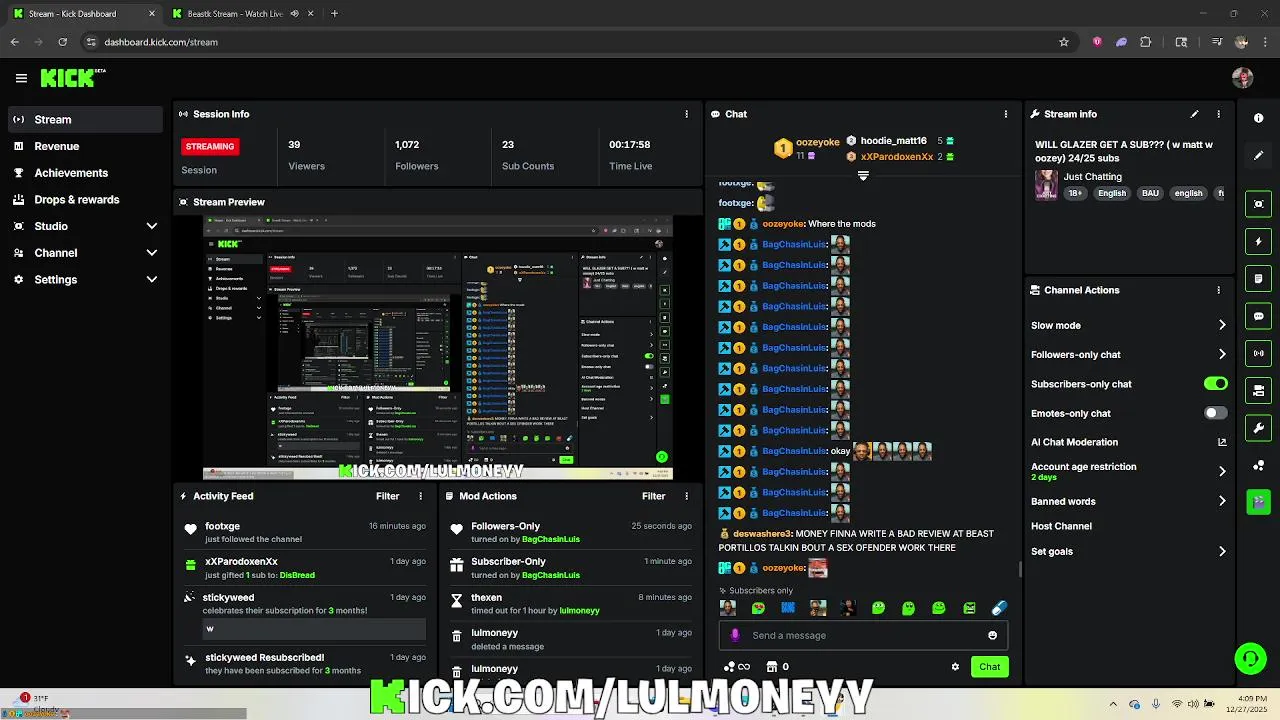Click Host Channel action
The image size is (1280, 720).
[1061, 526]
